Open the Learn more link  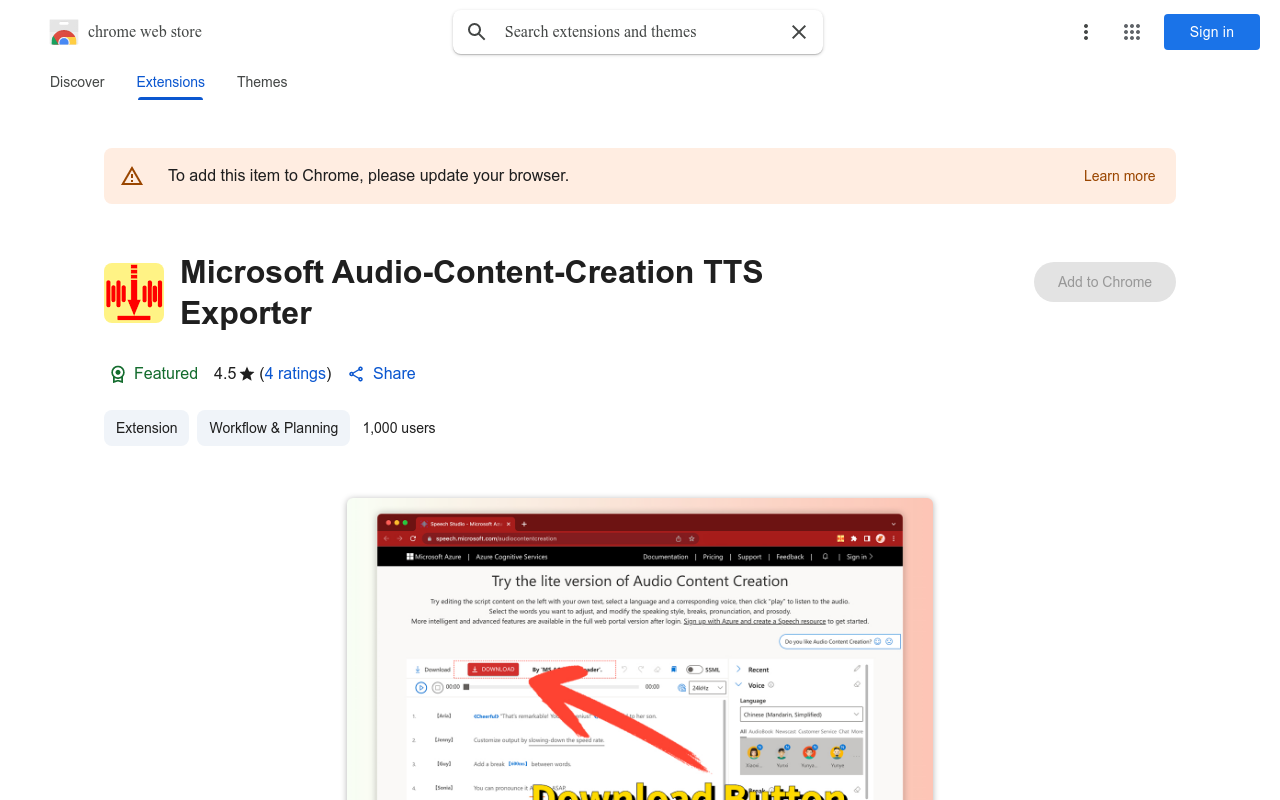point(1119,176)
